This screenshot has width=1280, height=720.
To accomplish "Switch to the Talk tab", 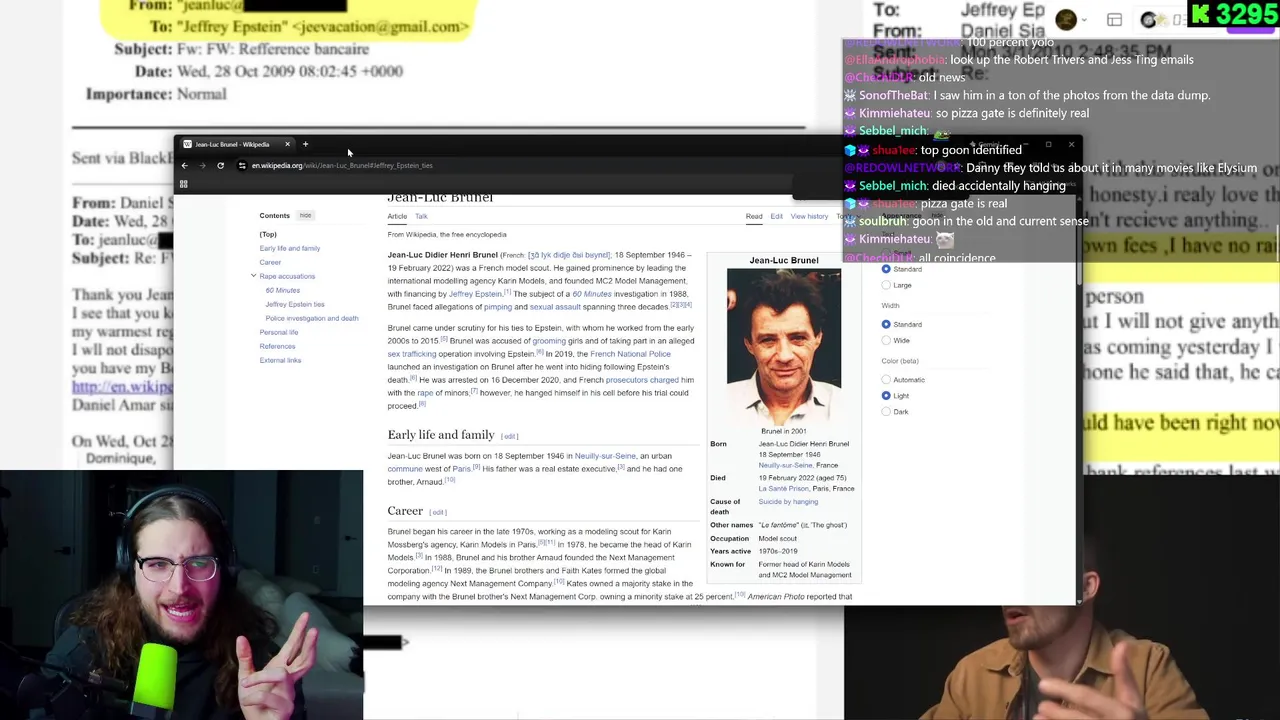I will 421,216.
